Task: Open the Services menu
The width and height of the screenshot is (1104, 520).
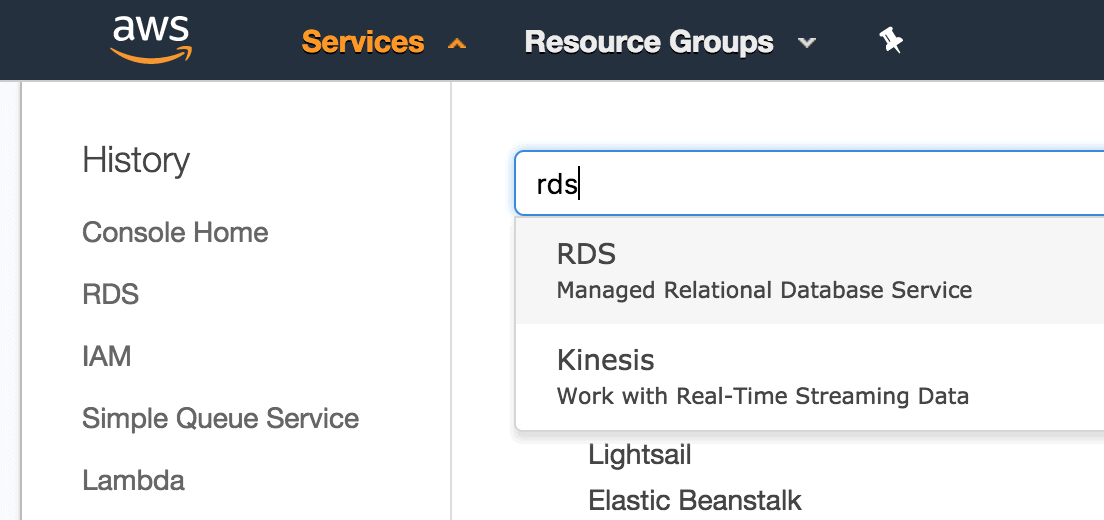Action: click(363, 42)
